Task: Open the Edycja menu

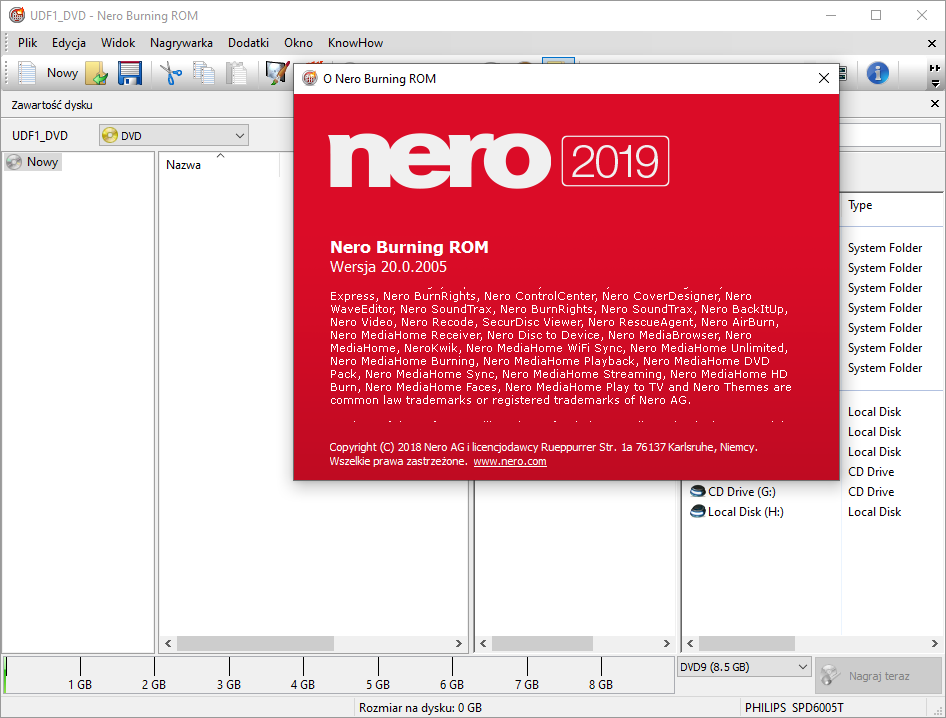Action: point(69,43)
